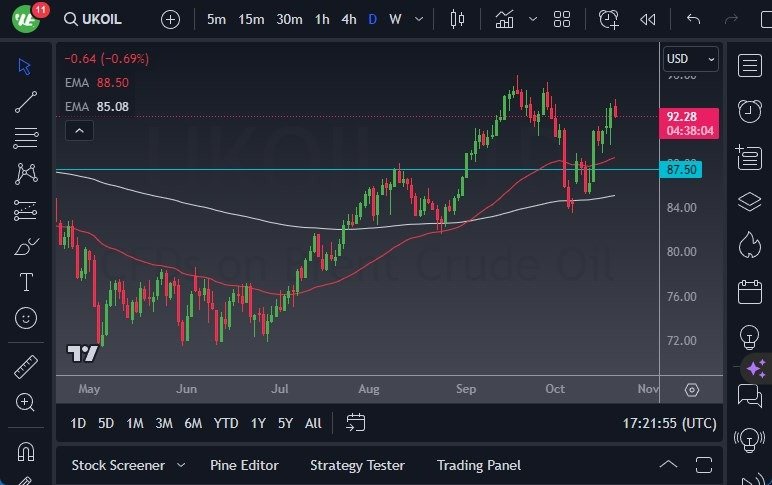This screenshot has width=772, height=485.
Task: Open the watchlist panel icon
Action: [x=749, y=66]
